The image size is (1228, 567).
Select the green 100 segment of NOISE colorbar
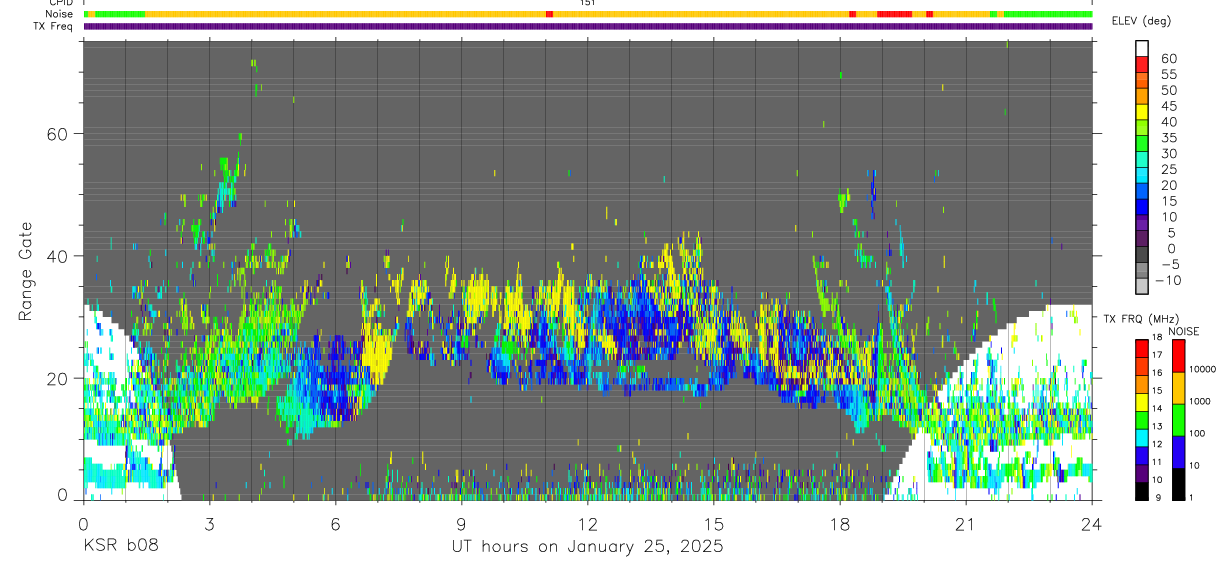click(x=1178, y=419)
